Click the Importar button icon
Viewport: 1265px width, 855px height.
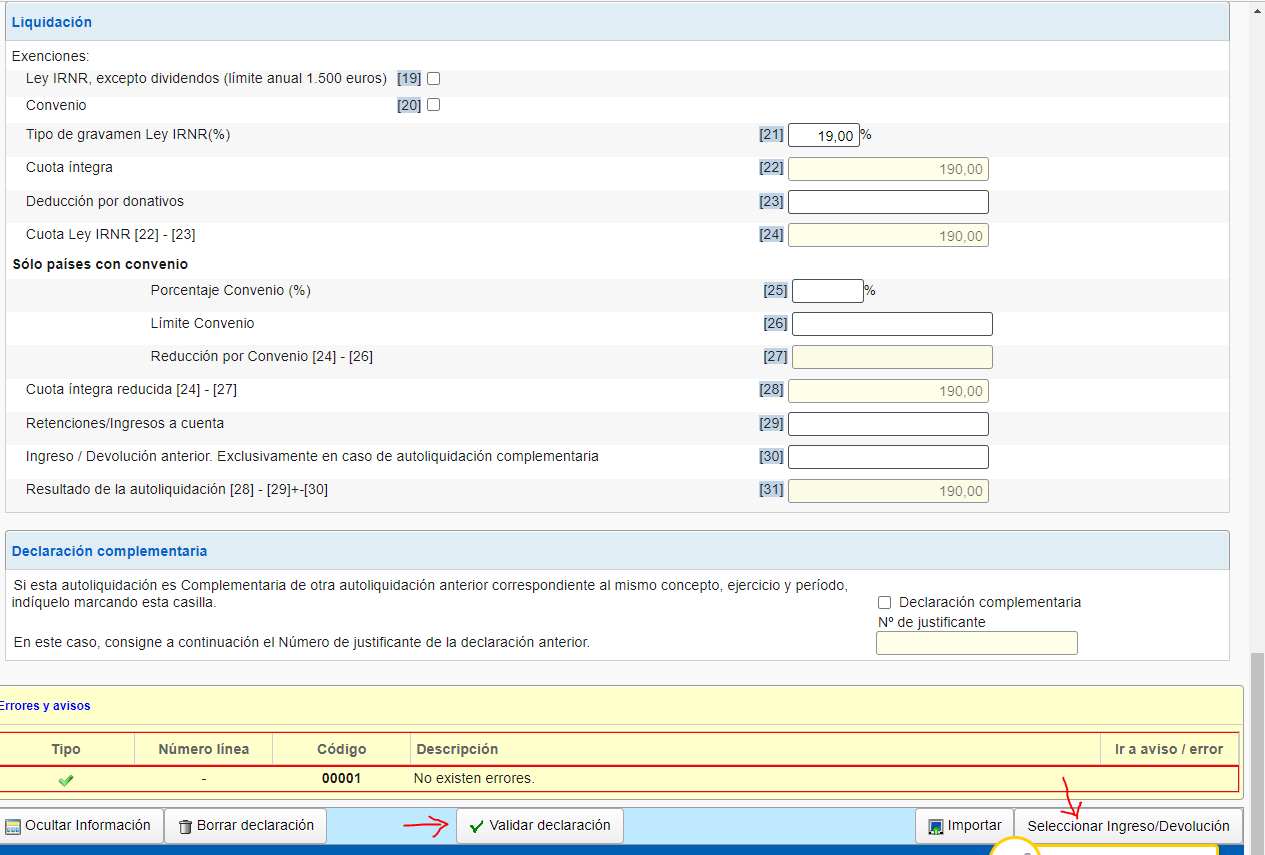[936, 827]
